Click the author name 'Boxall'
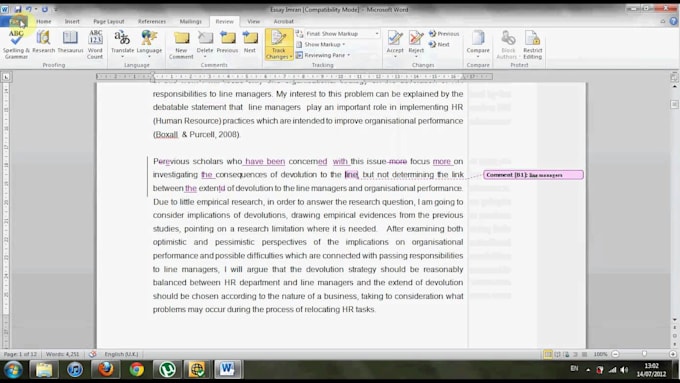The height and width of the screenshot is (383, 680). click(x=167, y=134)
